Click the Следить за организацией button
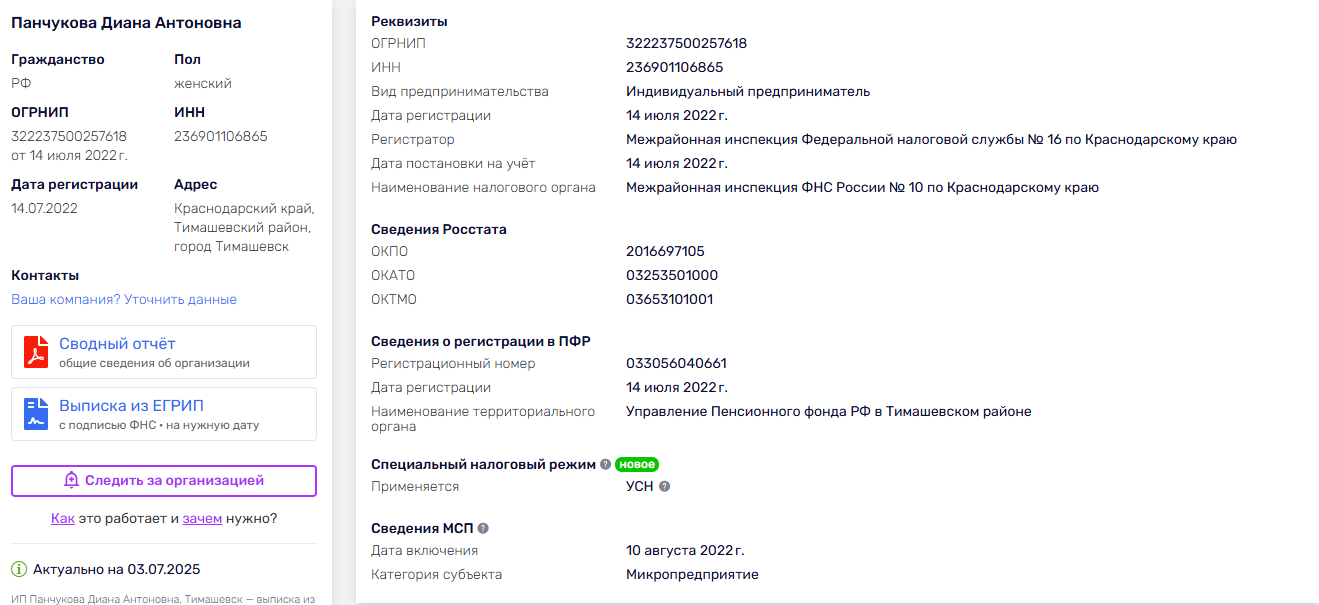Image resolution: width=1319 pixels, height=605 pixels. click(164, 480)
